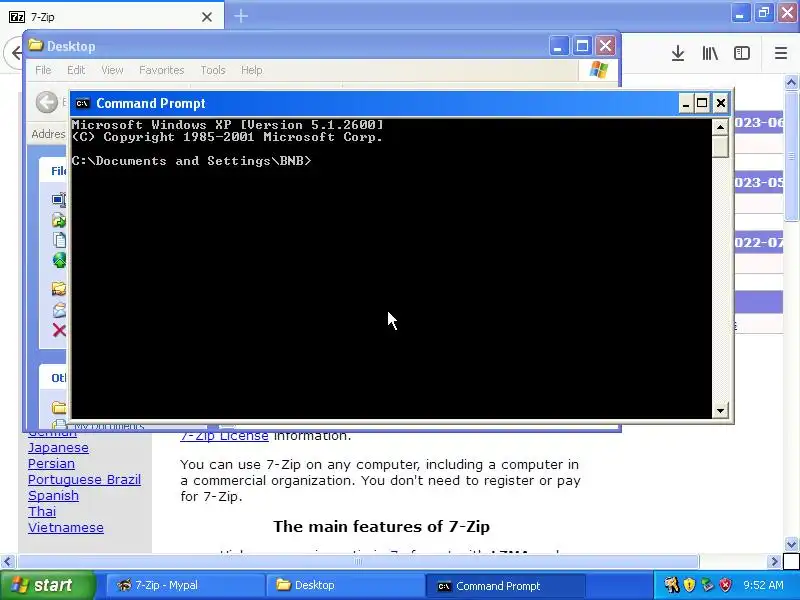
Task: Switch to Desktop taskbar button
Action: coord(344,585)
